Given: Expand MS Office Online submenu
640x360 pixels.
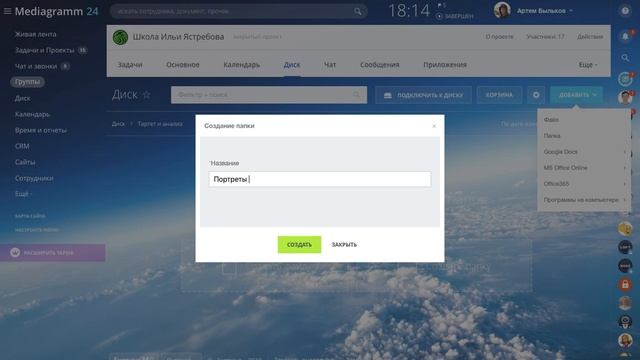Looking at the screenshot, I should coord(584,168).
